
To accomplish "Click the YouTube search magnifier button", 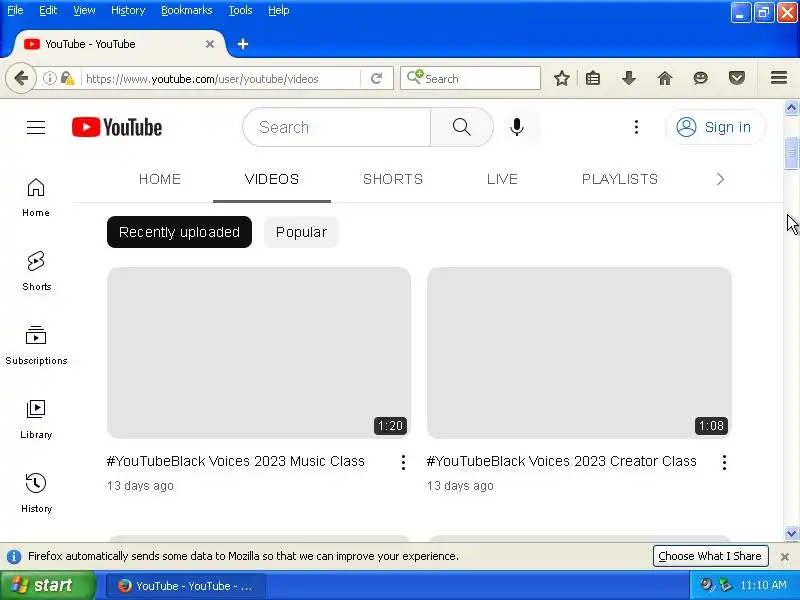I will click(462, 127).
